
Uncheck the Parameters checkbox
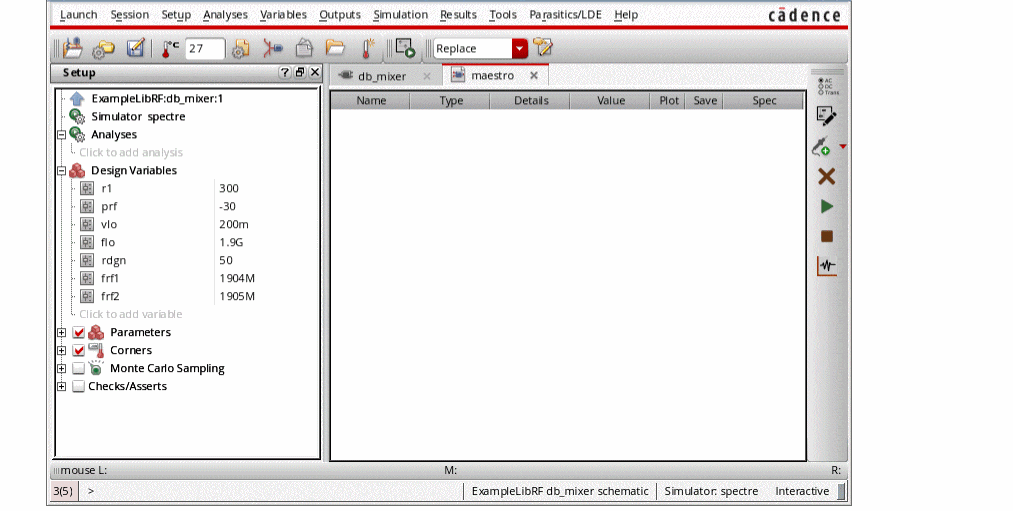pos(79,332)
